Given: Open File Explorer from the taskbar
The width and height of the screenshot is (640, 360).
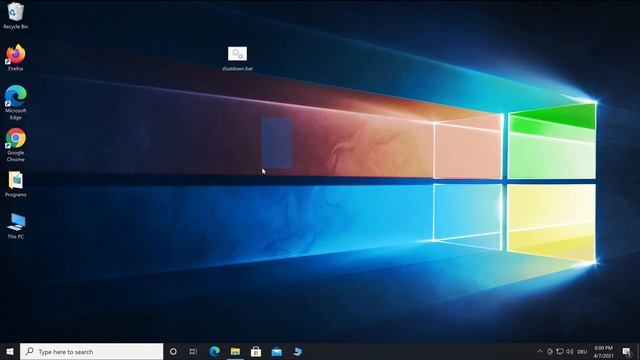Looking at the screenshot, I should 235,351.
